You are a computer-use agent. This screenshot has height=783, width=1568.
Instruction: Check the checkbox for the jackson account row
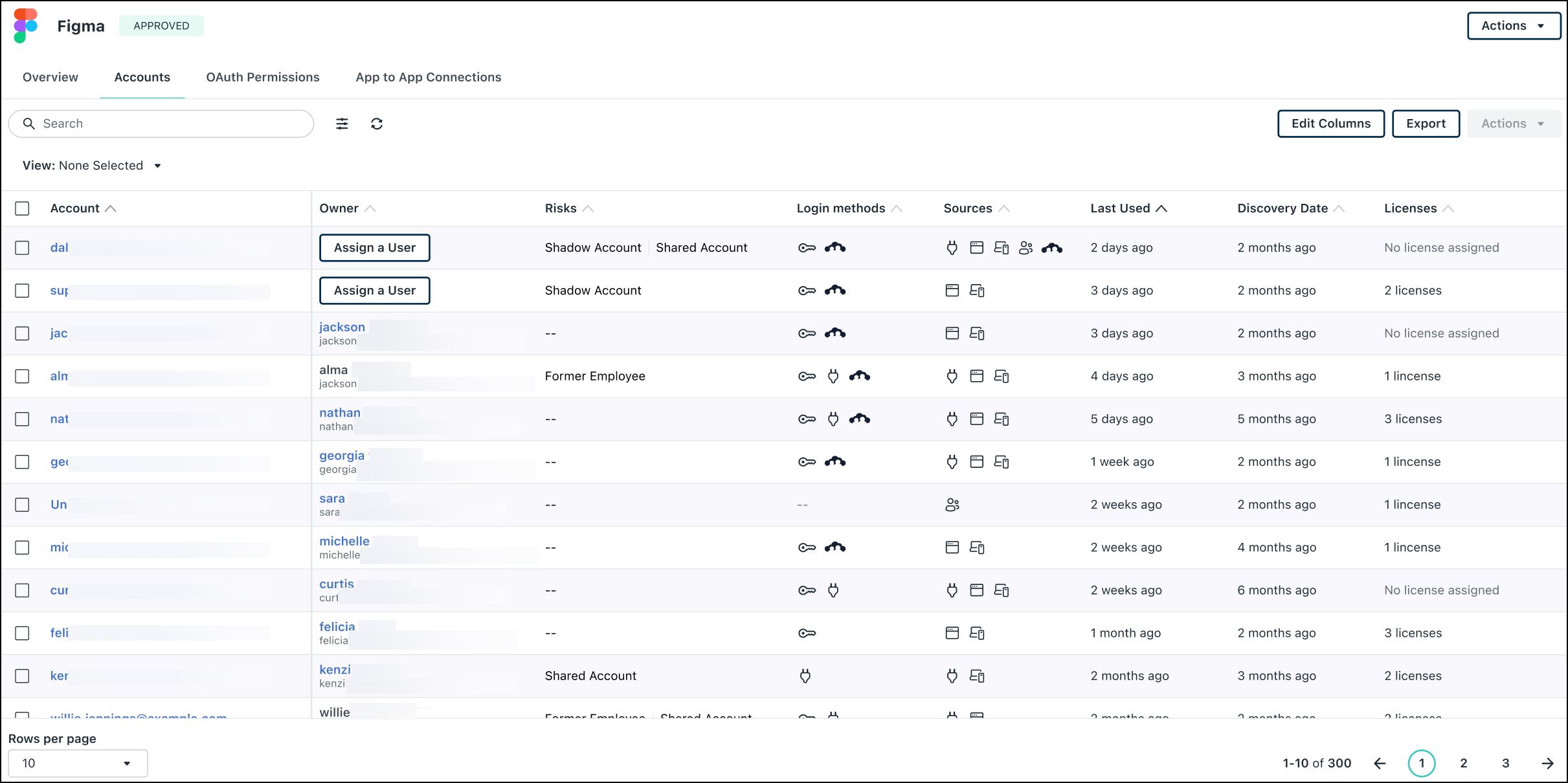[x=22, y=333]
